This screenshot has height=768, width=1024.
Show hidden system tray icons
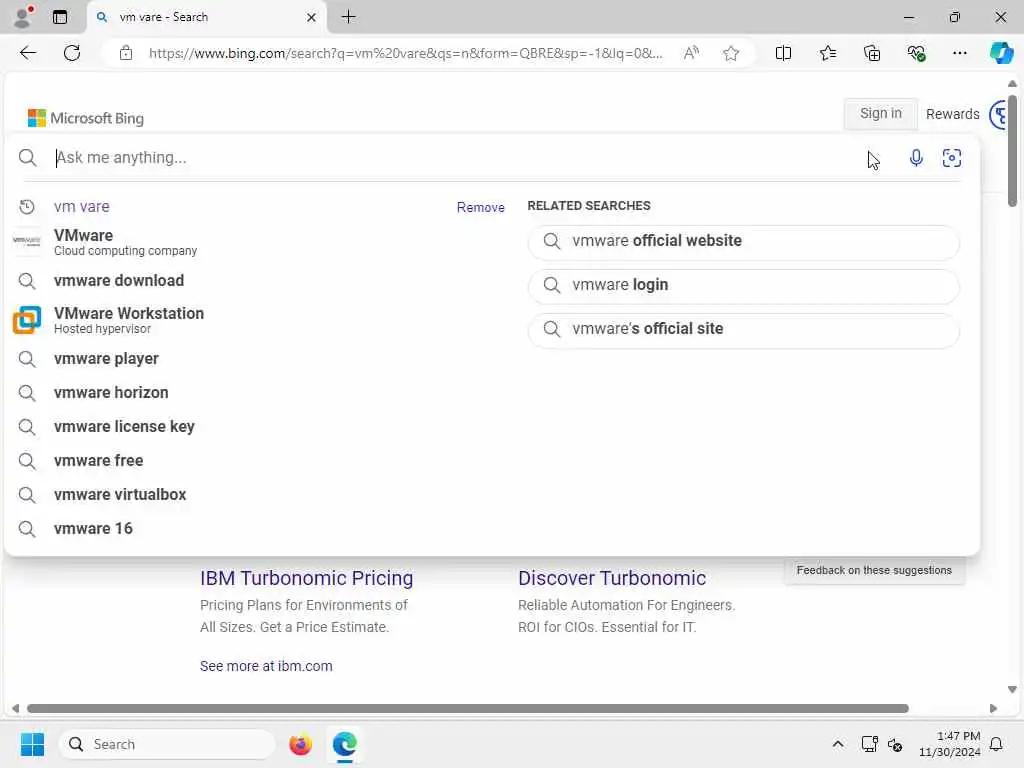point(837,744)
